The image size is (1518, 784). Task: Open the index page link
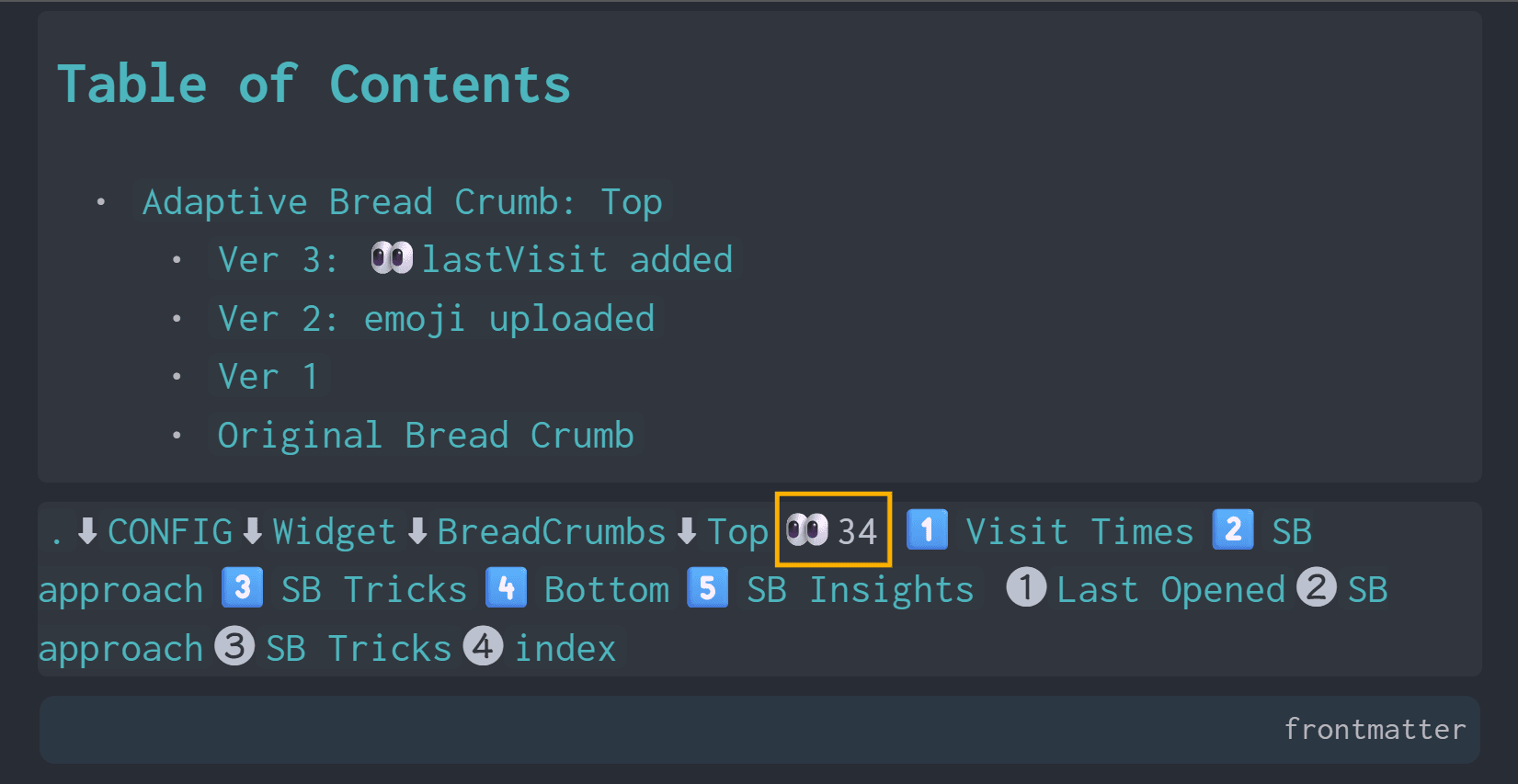click(x=565, y=648)
